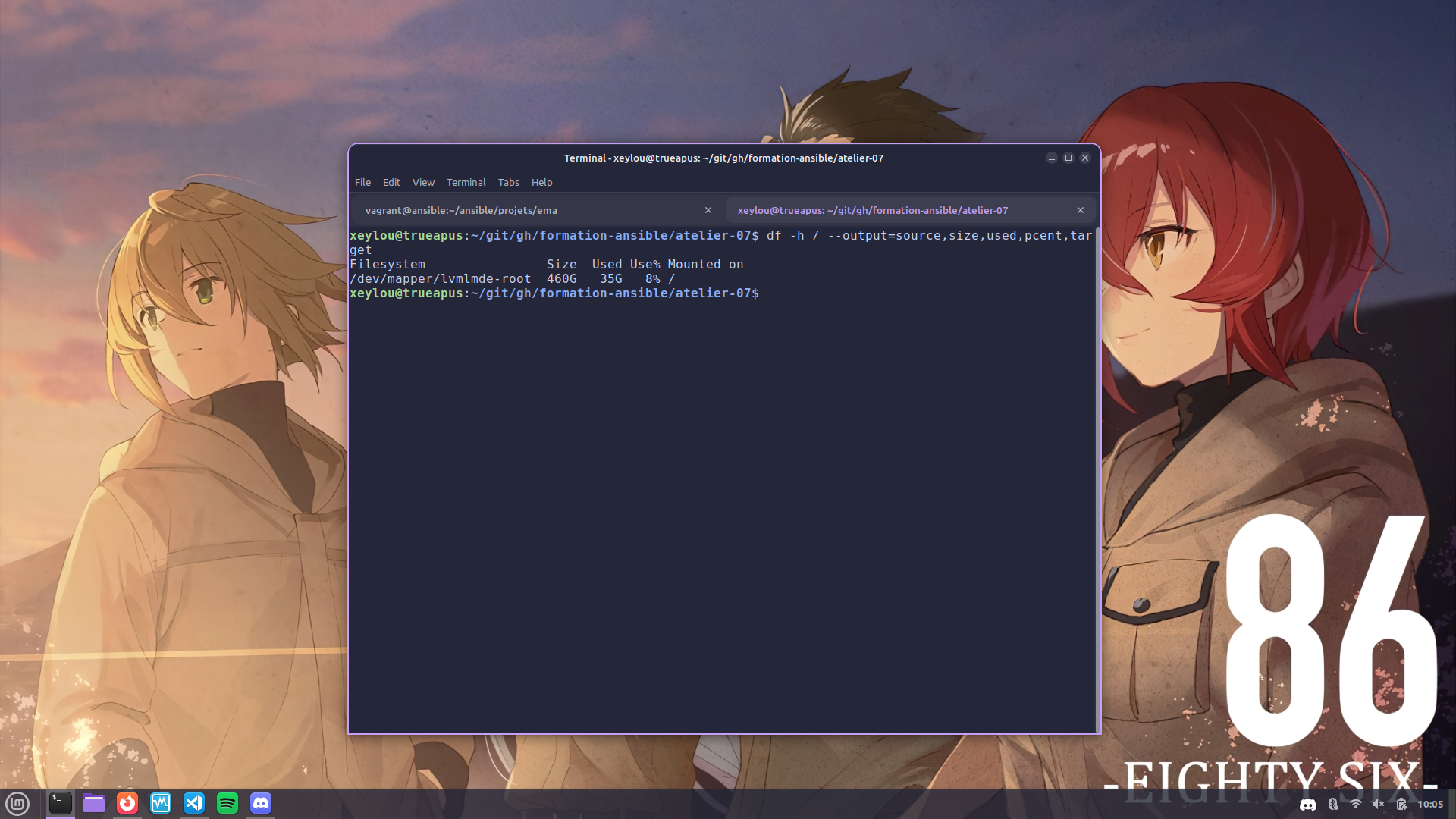The width and height of the screenshot is (1456, 819).
Task: Open Spotify from the taskbar
Action: coord(227,803)
